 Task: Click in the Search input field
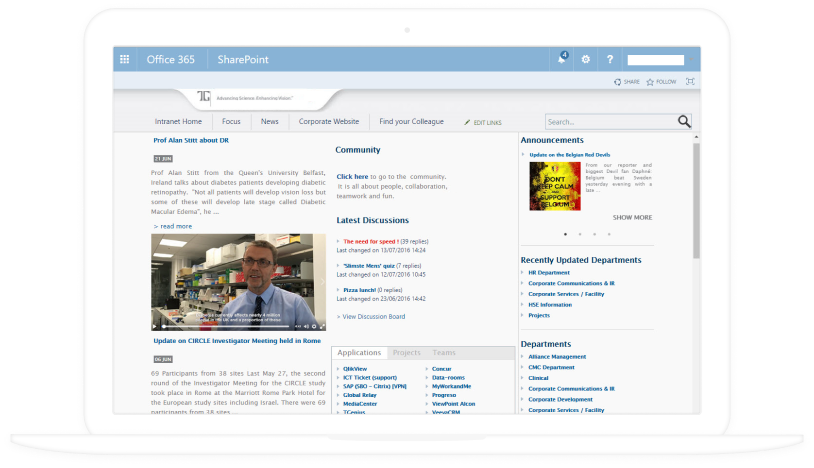[x=609, y=122]
